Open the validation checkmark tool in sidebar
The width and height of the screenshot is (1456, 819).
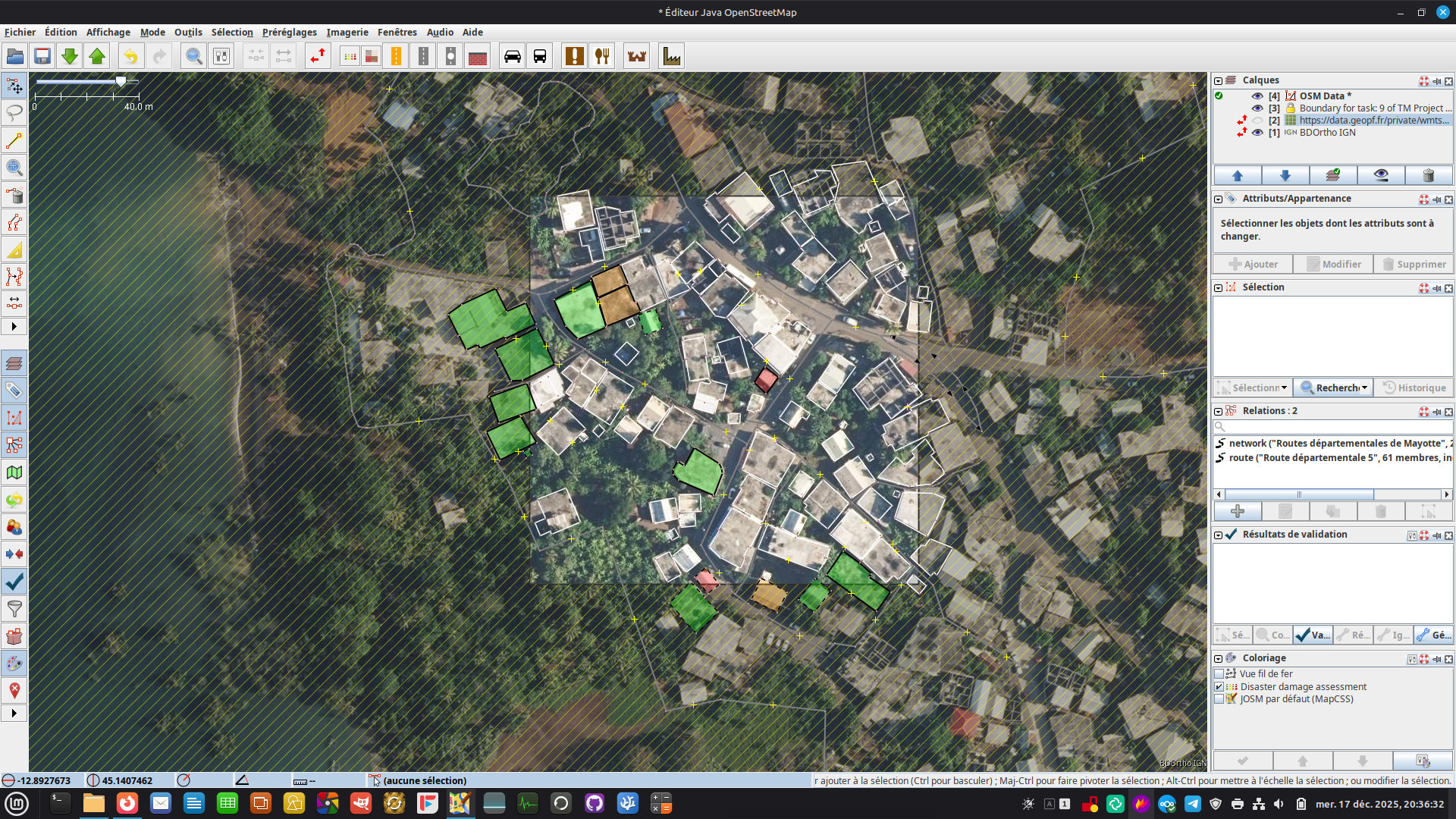click(14, 582)
